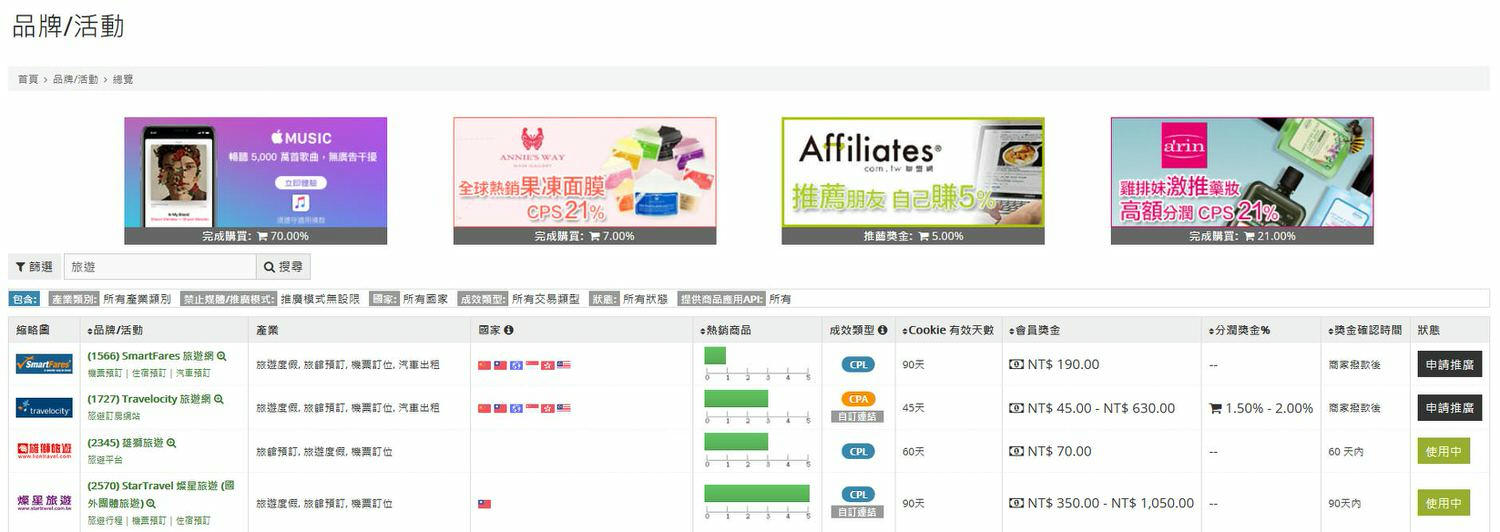Click the CPL badge in 雄獅旅遊 row

(x=858, y=451)
